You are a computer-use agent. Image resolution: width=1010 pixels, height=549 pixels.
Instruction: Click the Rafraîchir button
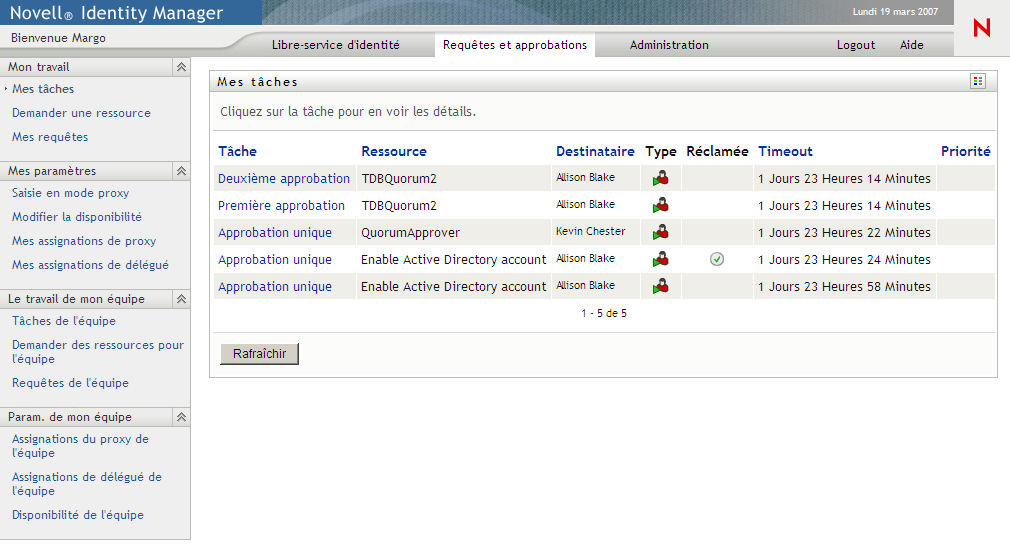point(260,354)
